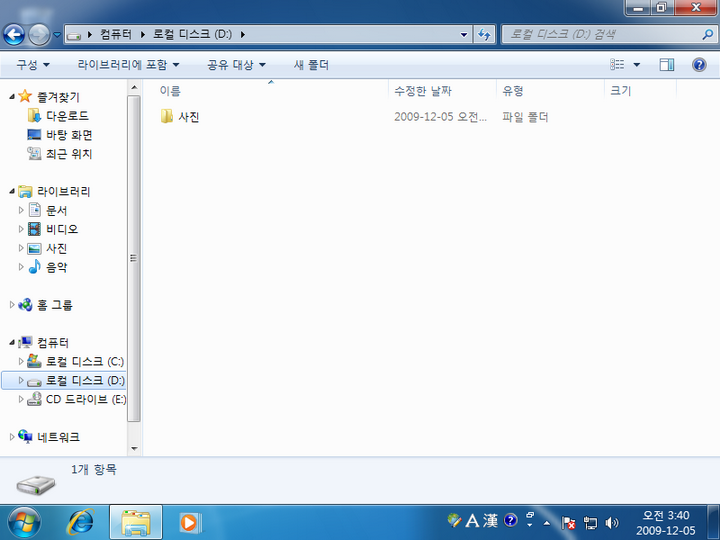Screen dimensions: 720x540
Task: Select the 컴퓨터 tree node
Action: click(53, 343)
